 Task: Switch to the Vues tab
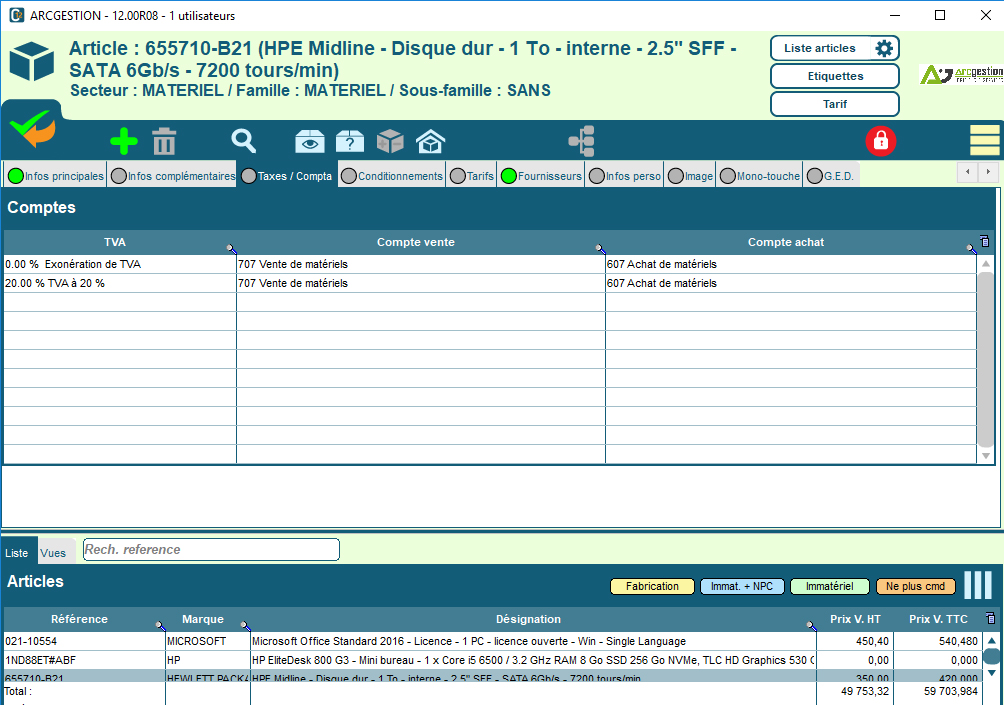pyautogui.click(x=53, y=553)
